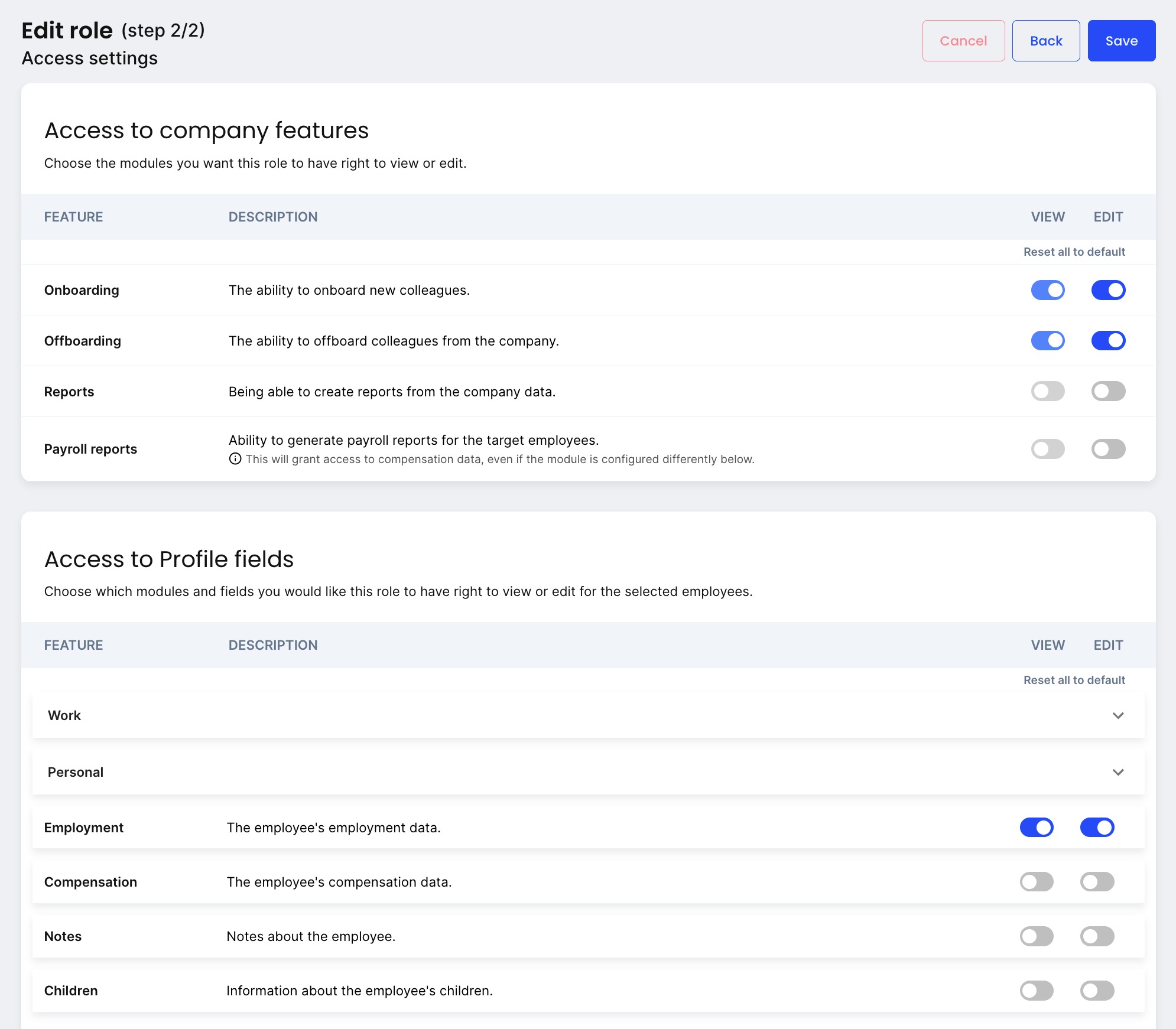1176x1029 pixels.
Task: Enable Reports edit access
Action: (x=1108, y=392)
